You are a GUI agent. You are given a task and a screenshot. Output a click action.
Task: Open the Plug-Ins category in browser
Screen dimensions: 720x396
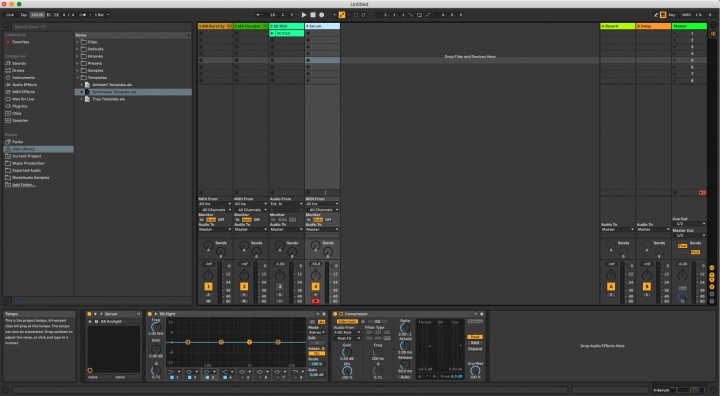[x=20, y=106]
